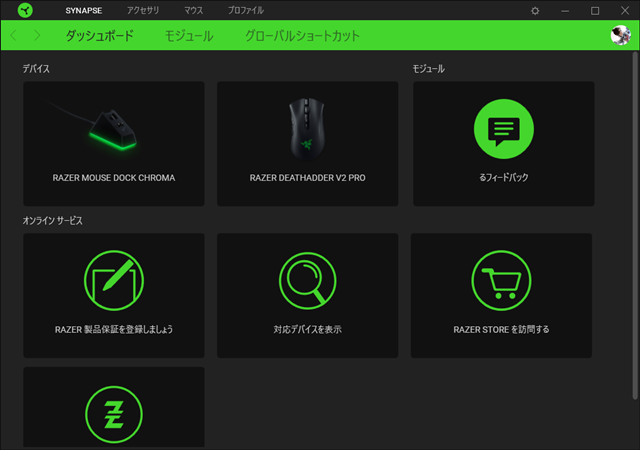Image resolution: width=640 pixels, height=450 pixels.
Task: Open the user profile avatar
Action: [621, 35]
